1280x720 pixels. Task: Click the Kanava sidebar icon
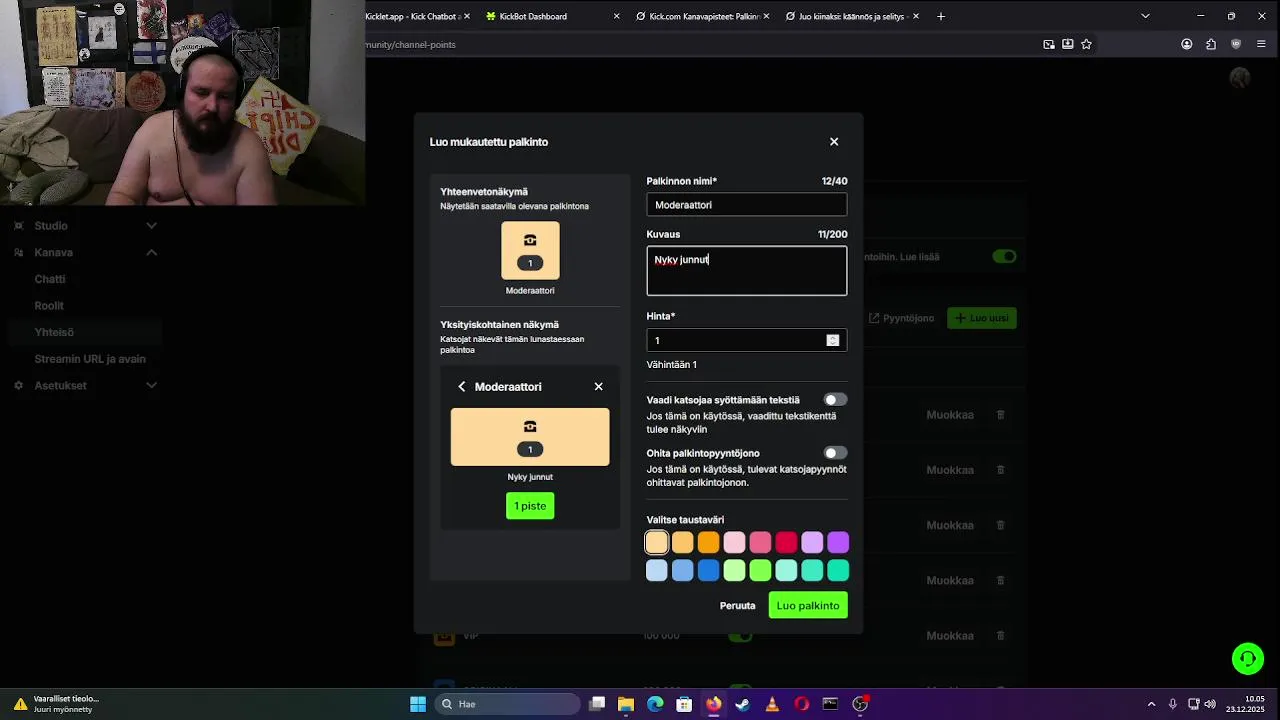18,253
